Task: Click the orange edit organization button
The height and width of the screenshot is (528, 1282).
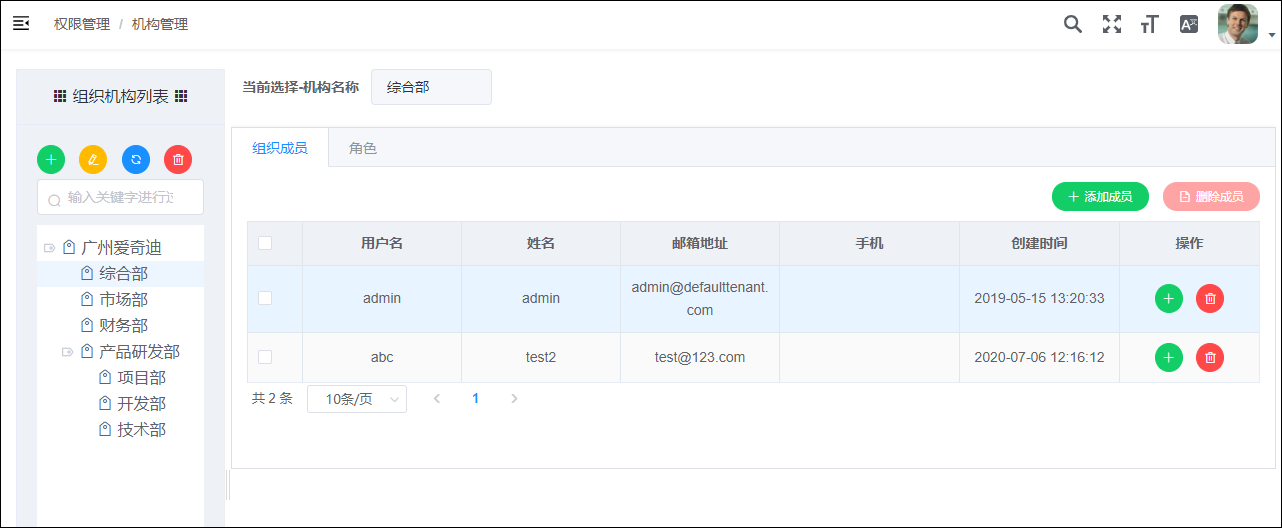Action: [x=93, y=159]
